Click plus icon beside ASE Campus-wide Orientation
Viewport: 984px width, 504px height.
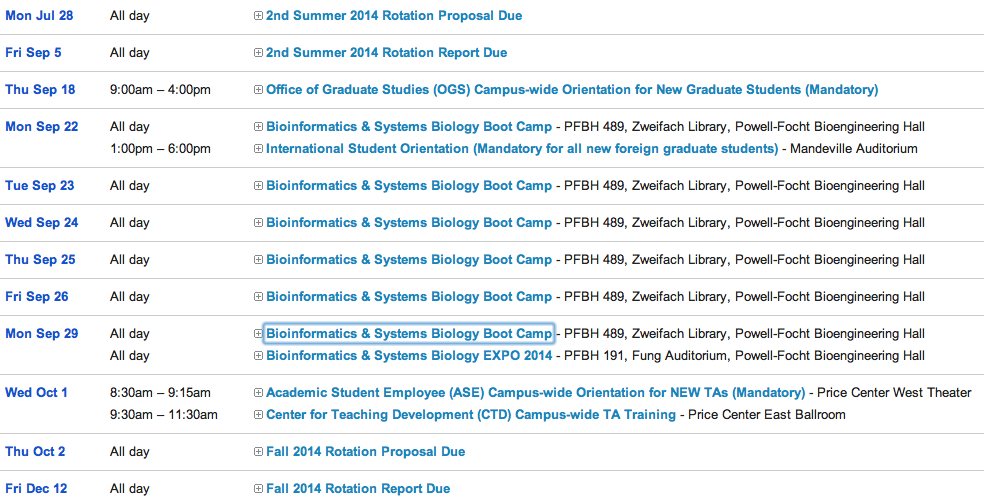(258, 393)
